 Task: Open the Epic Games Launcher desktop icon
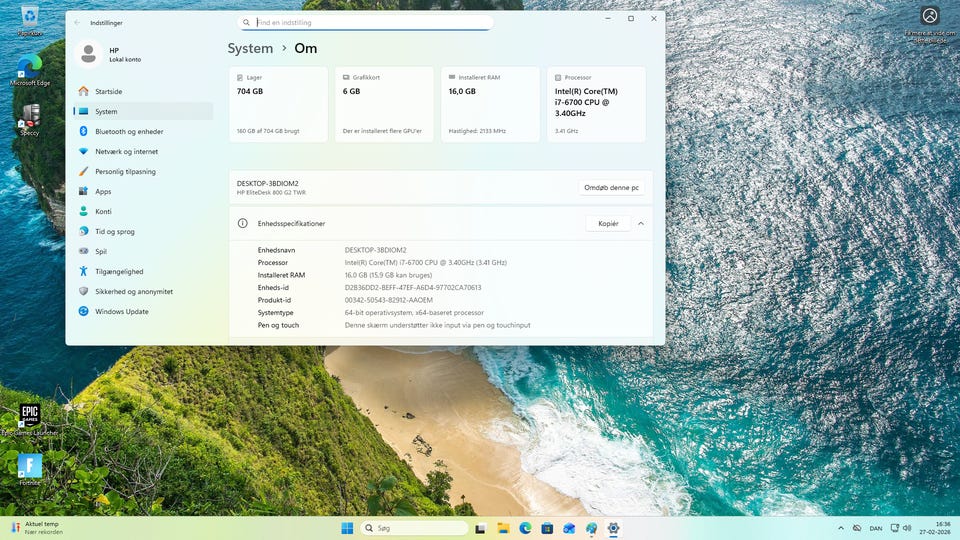30,417
